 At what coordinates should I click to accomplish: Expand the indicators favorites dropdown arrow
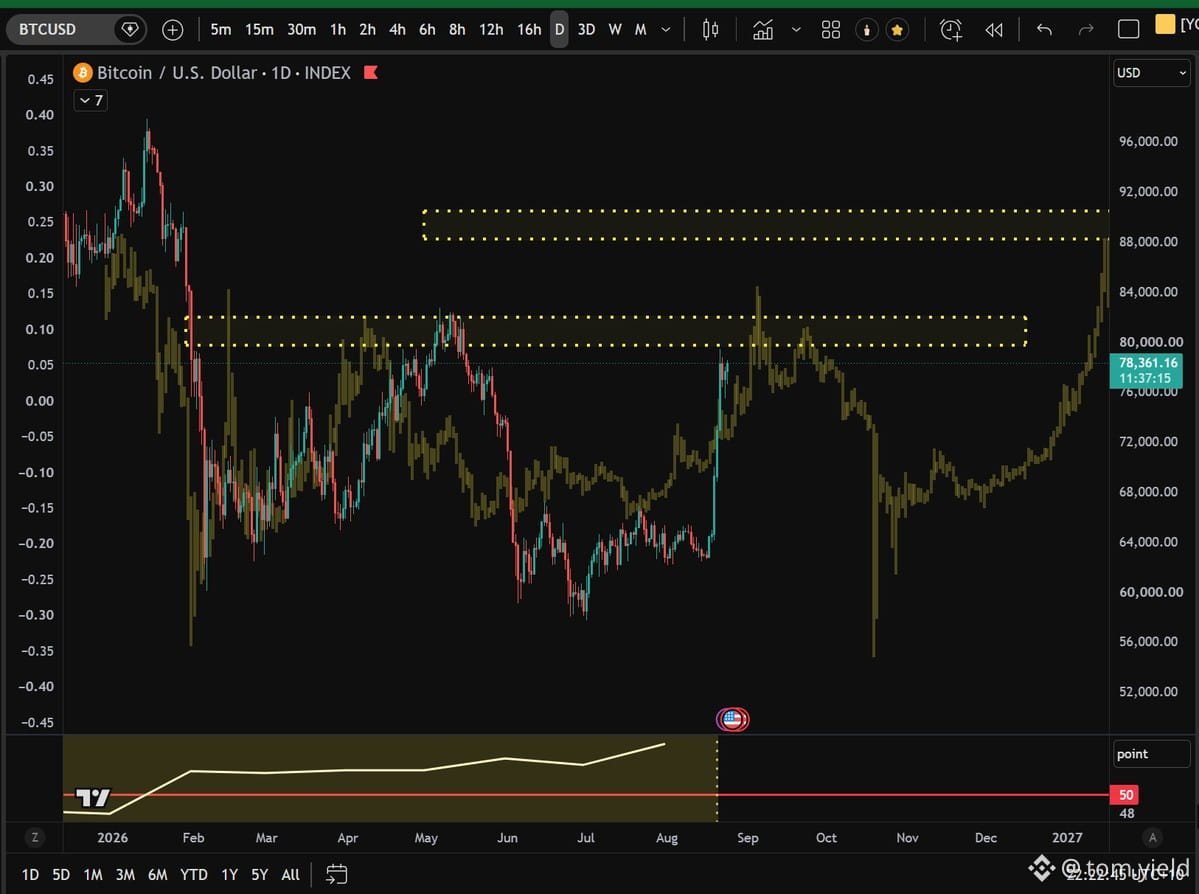coord(796,30)
